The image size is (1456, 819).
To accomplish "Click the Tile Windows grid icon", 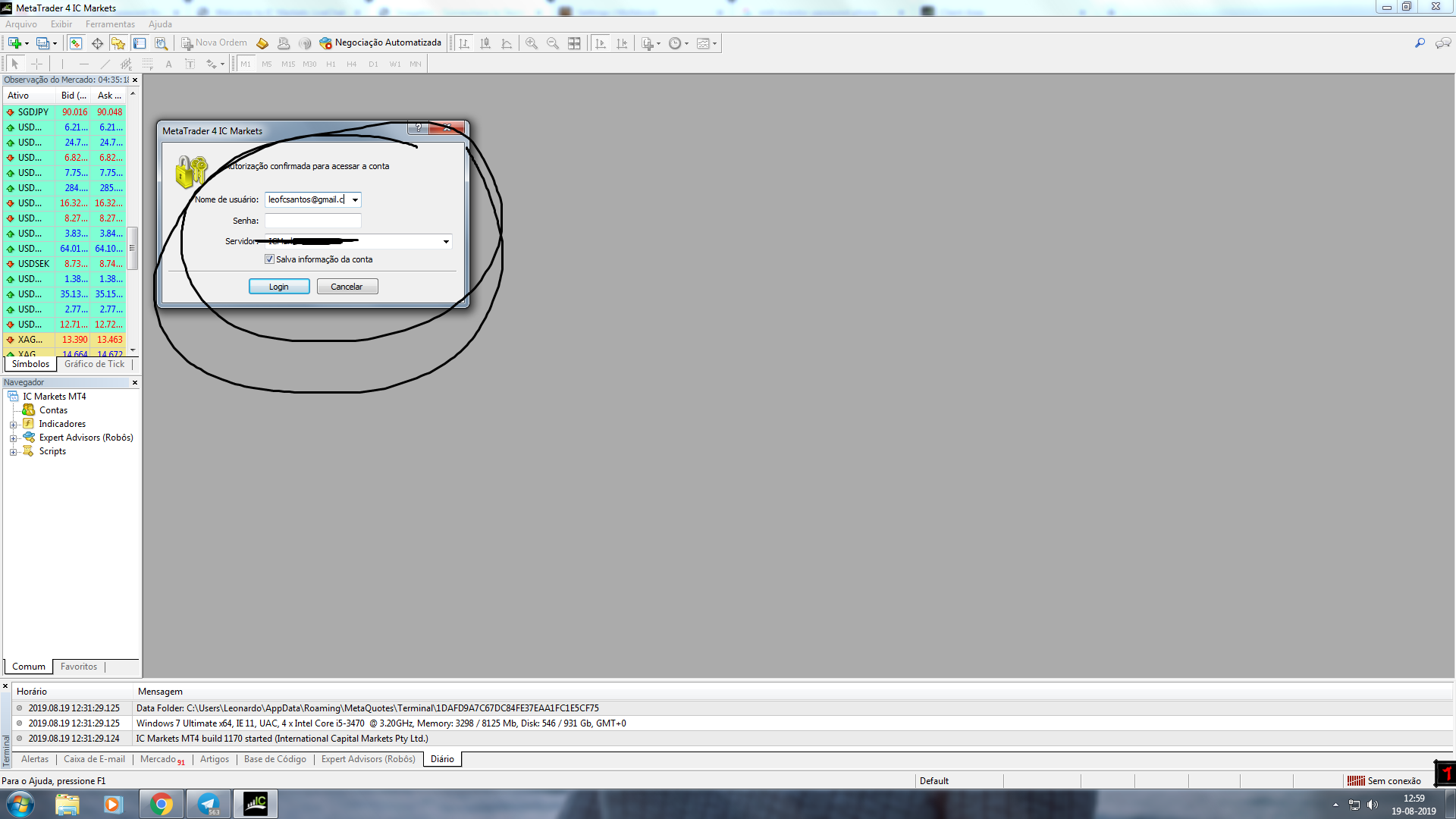I will [574, 43].
